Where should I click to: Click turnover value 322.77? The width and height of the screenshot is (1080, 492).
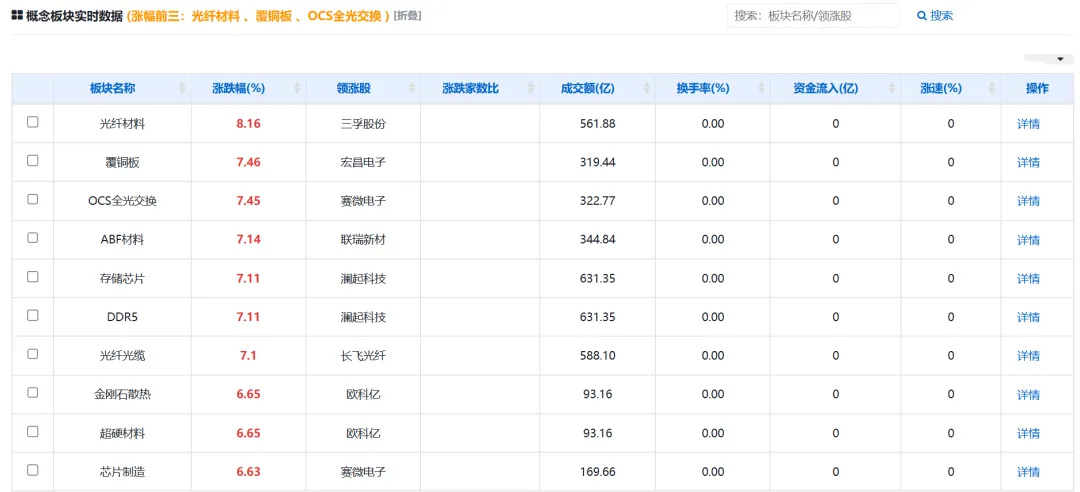click(x=597, y=201)
